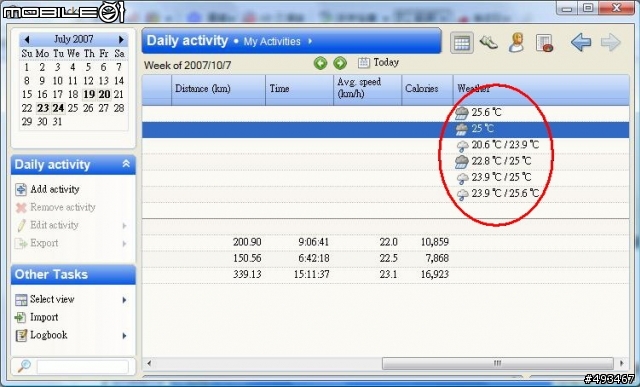Jump to Today in the week view
This screenshot has height=387, width=640.
378,62
